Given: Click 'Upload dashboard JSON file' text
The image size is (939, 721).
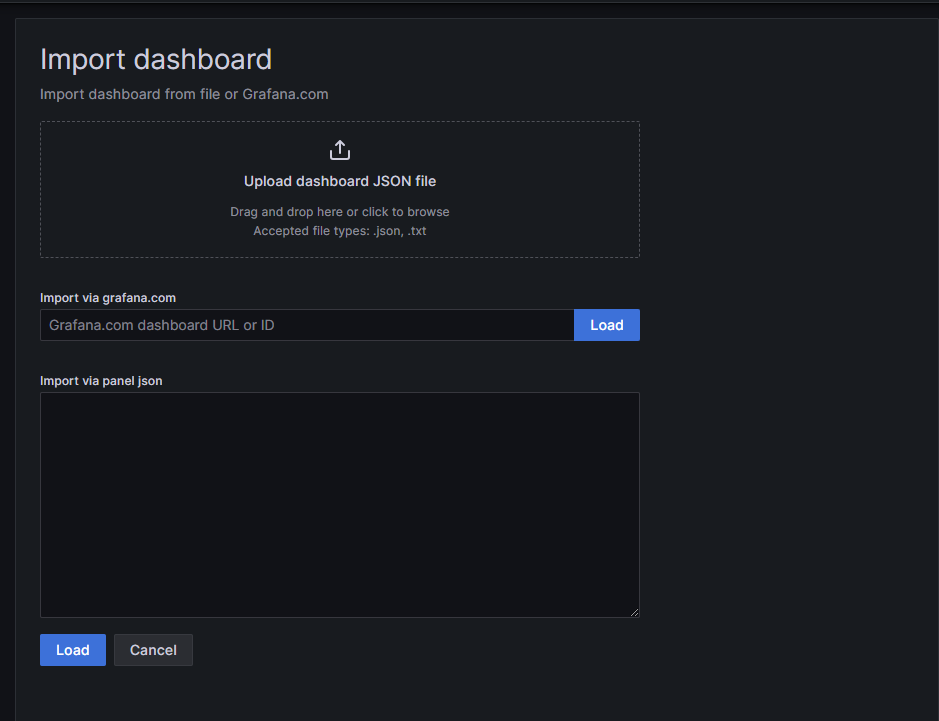Looking at the screenshot, I should (340, 181).
